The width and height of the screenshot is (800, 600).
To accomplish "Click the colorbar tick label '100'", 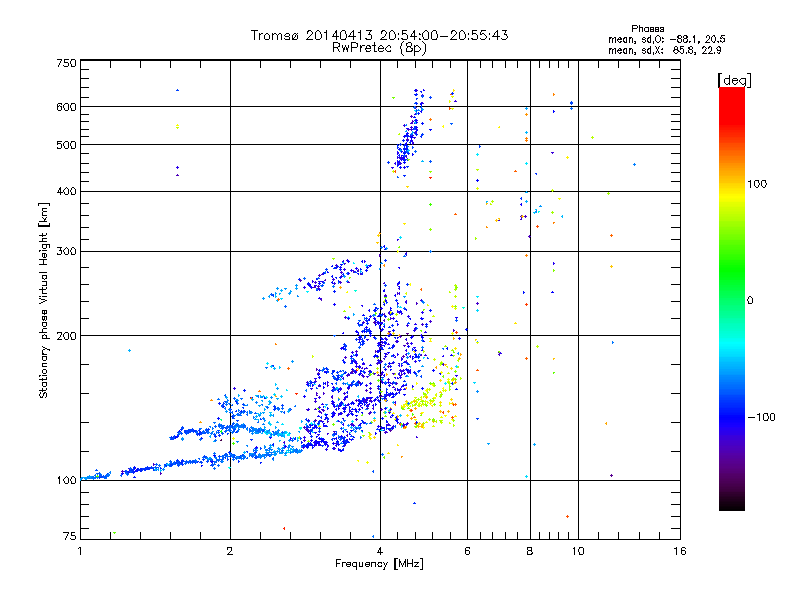I will coord(757,184).
